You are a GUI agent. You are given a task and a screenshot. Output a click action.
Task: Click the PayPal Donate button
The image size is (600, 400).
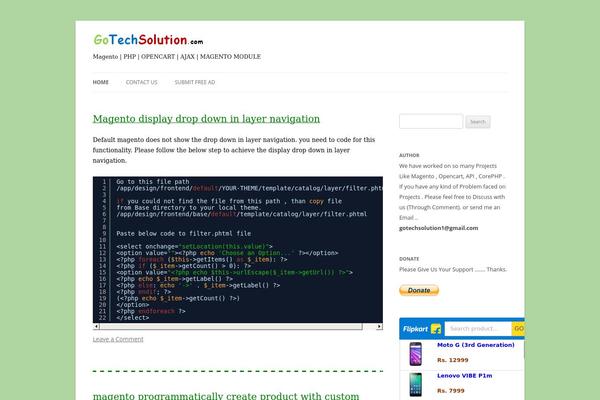pyautogui.click(x=419, y=290)
